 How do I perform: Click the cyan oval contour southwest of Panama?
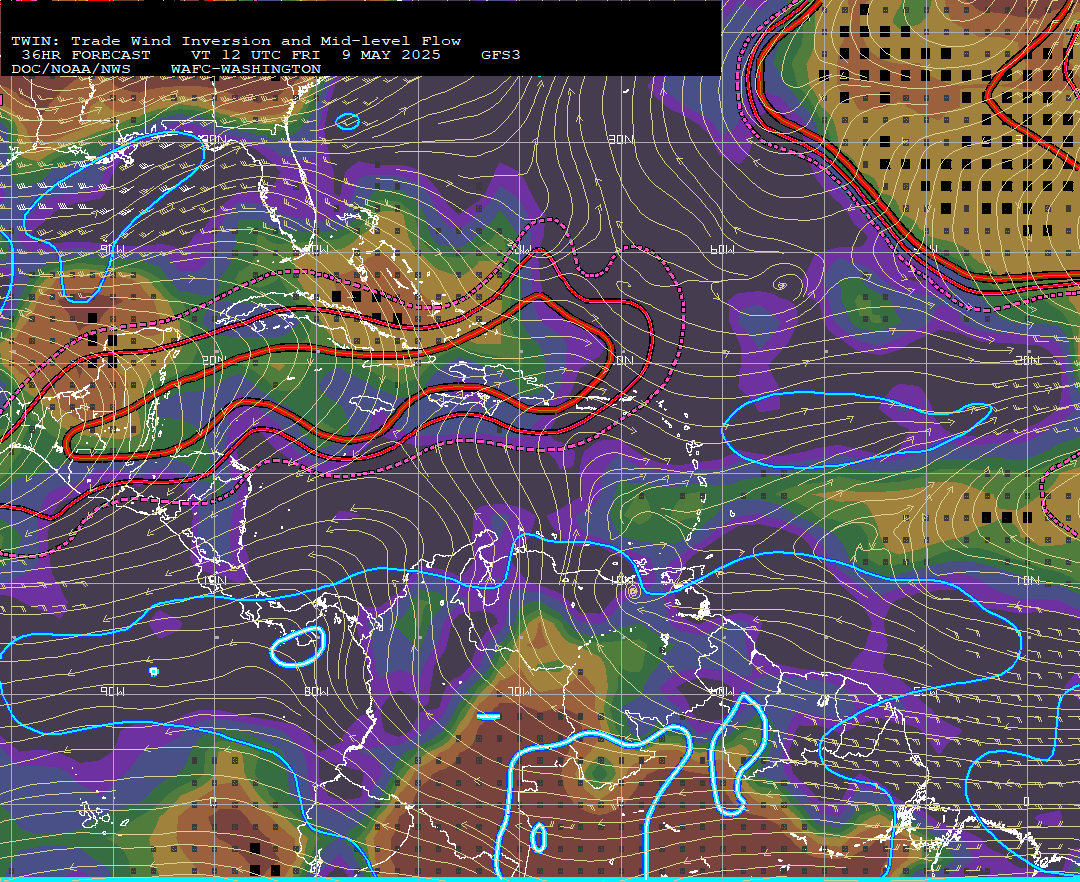pos(298,647)
